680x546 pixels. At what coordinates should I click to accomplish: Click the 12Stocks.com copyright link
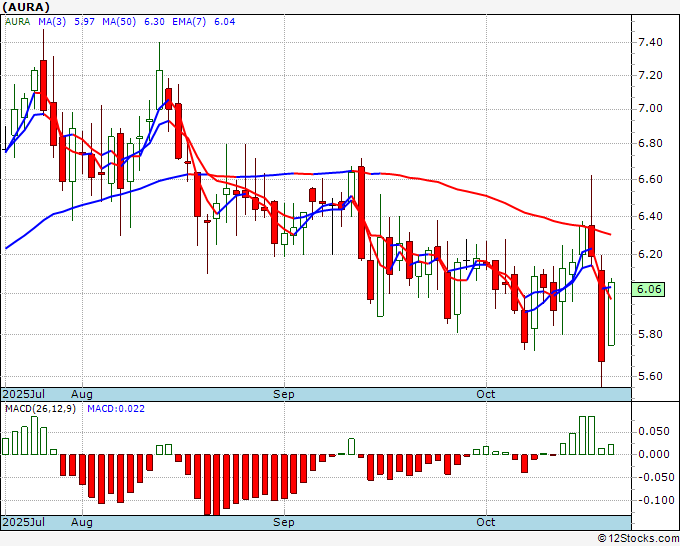638,539
